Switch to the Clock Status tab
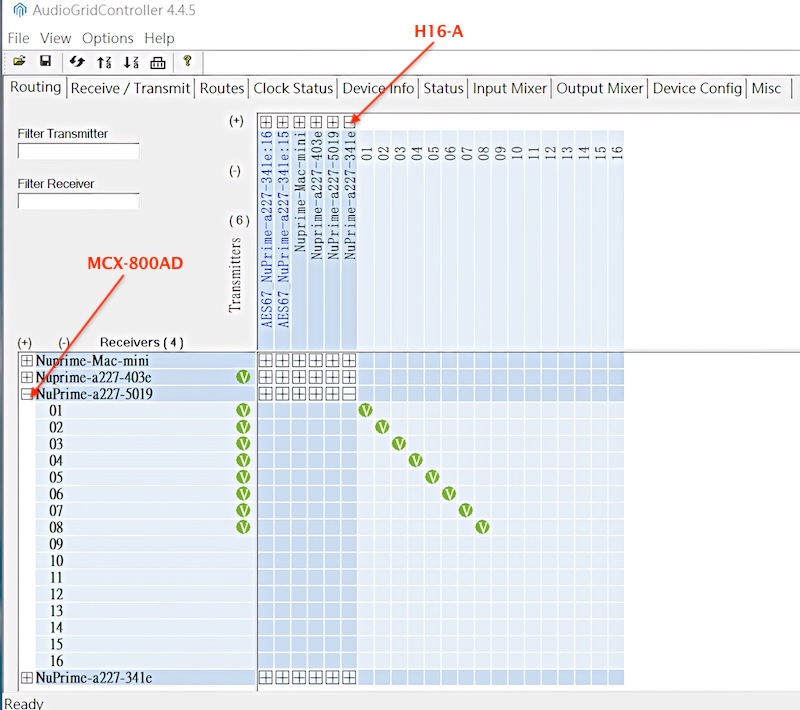Screen dimensions: 800x710 (292, 88)
